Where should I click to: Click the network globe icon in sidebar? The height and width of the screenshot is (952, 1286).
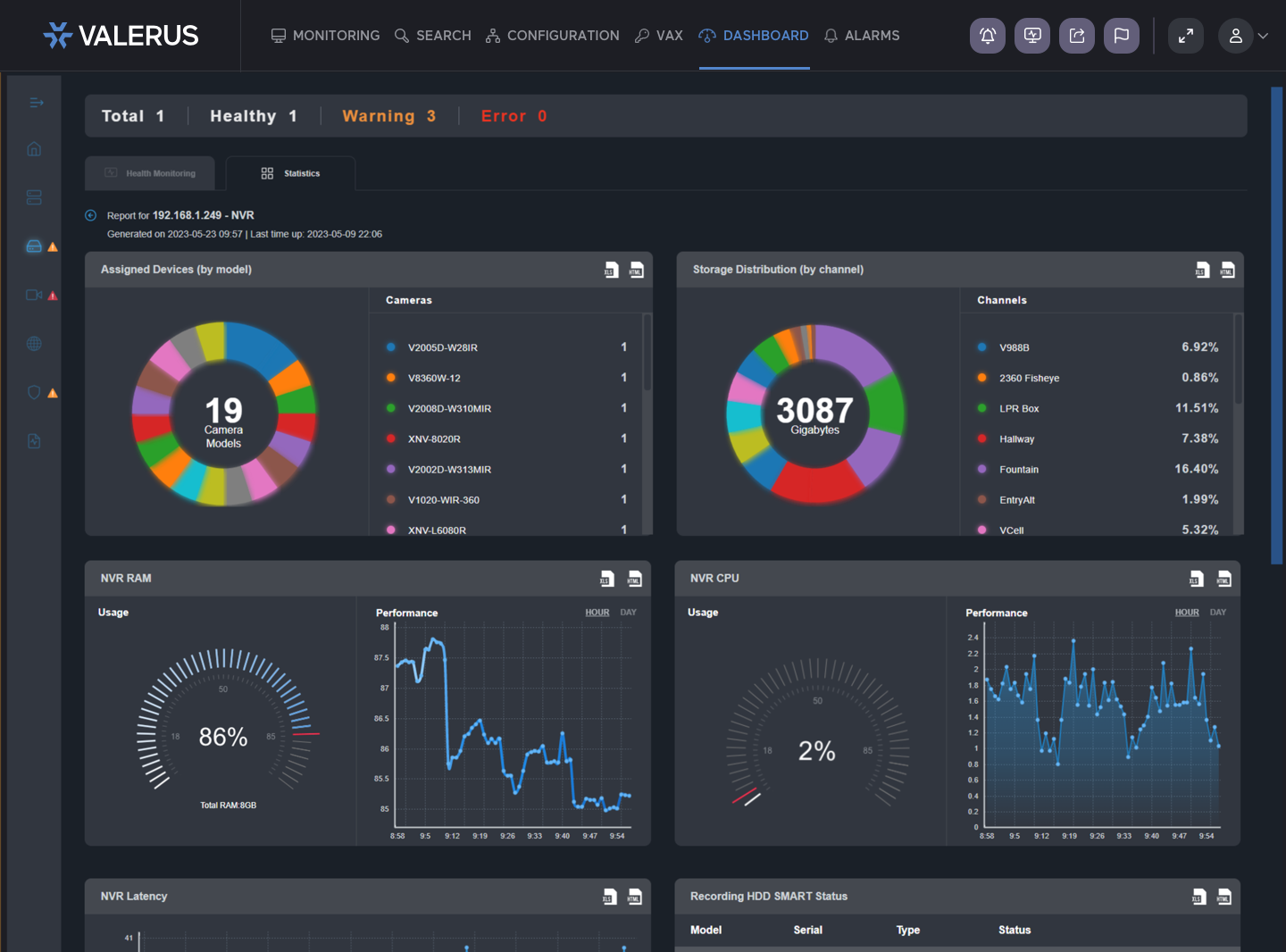point(33,343)
